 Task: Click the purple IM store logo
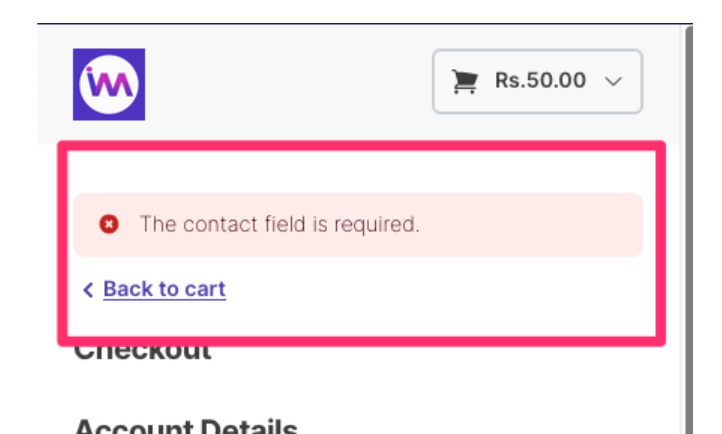click(109, 84)
